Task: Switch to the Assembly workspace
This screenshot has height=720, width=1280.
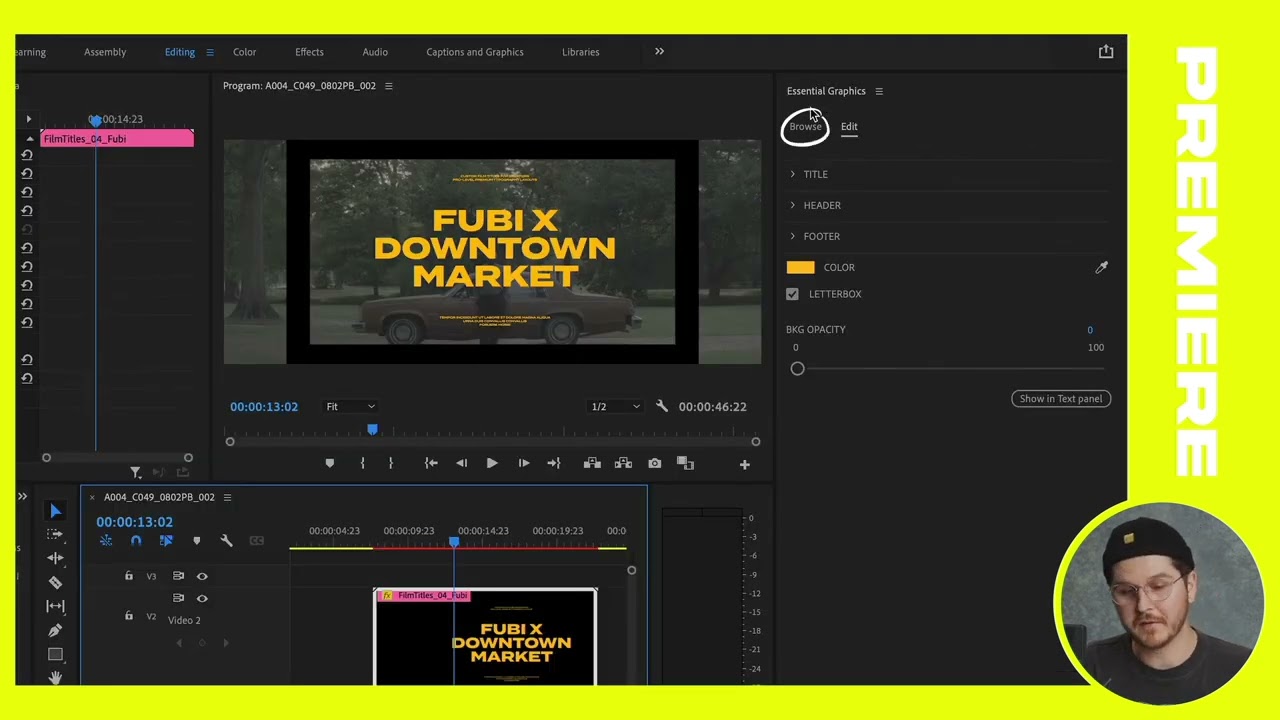Action: 105,52
